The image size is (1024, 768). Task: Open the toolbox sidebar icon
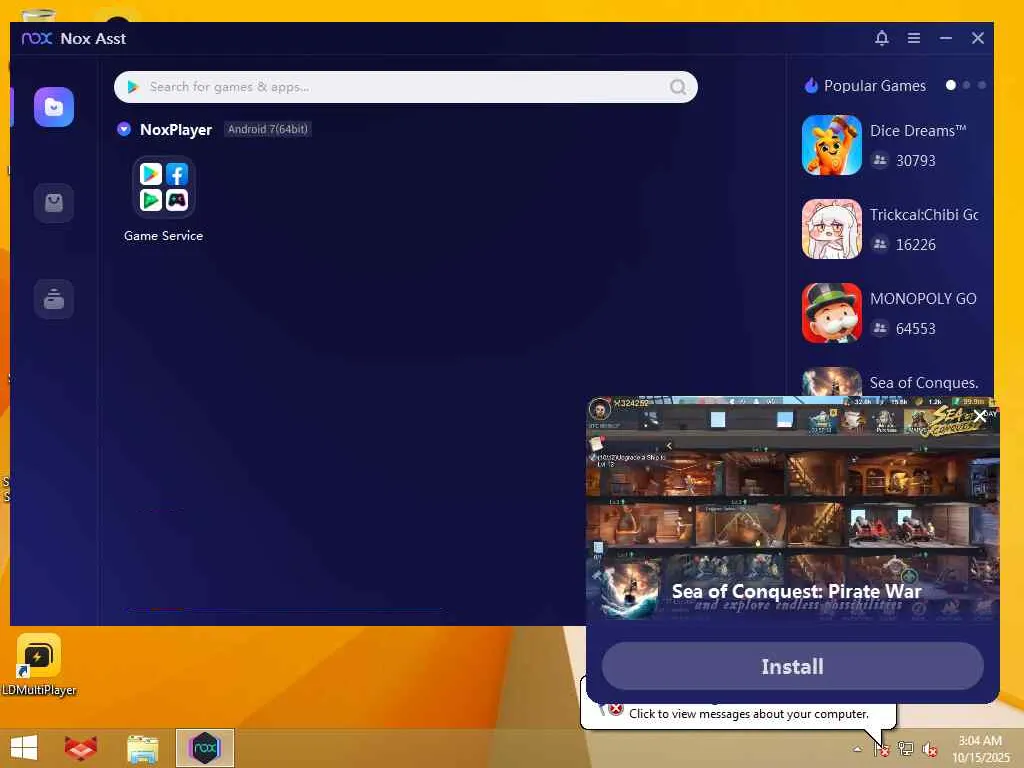[x=54, y=298]
